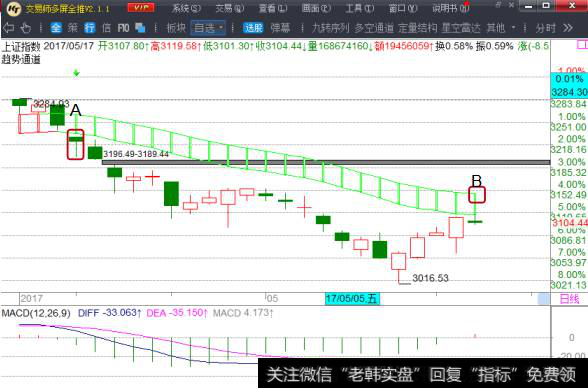The image size is (588, 388).
Task: Click the 日线 daily period label
Action: click(569, 299)
